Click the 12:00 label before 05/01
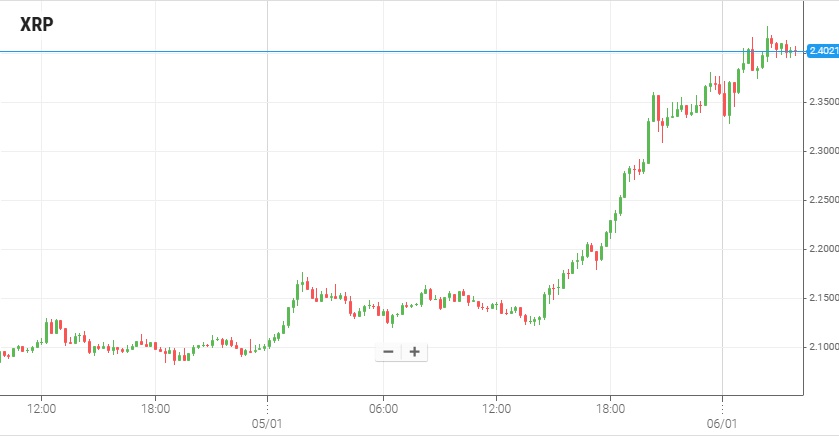 41,408
